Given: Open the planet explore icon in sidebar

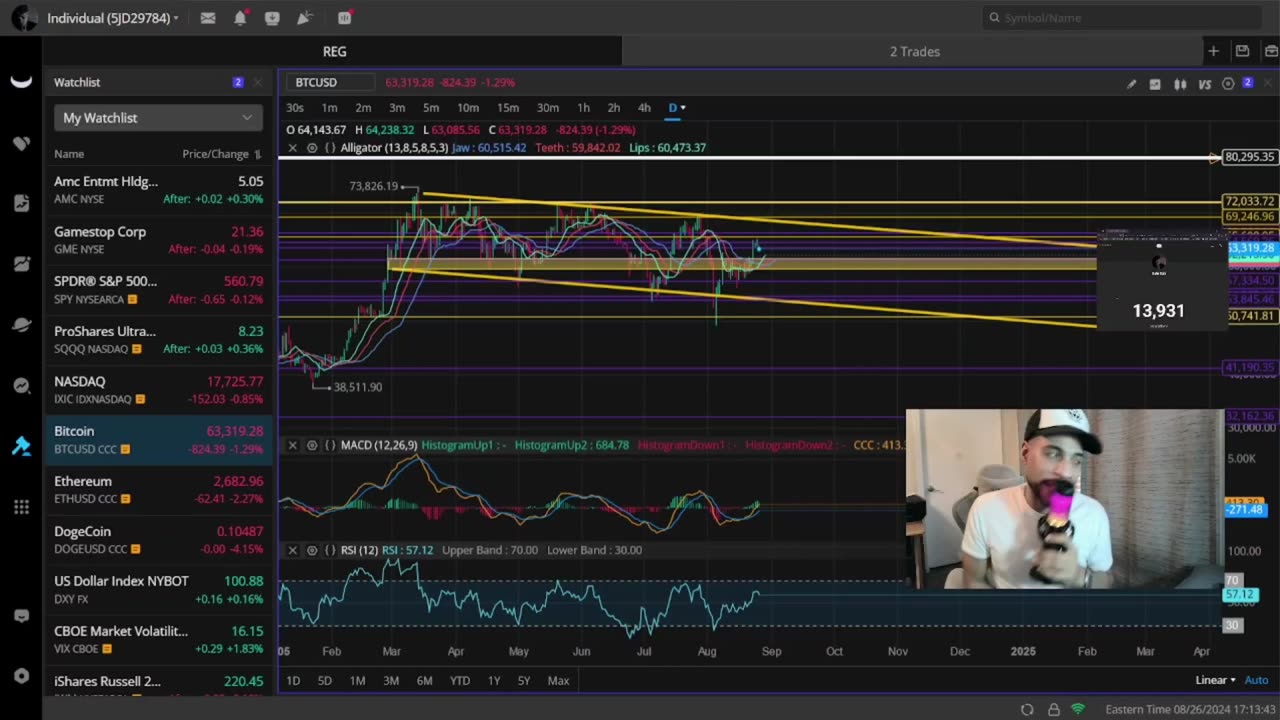Looking at the screenshot, I should 21,325.
